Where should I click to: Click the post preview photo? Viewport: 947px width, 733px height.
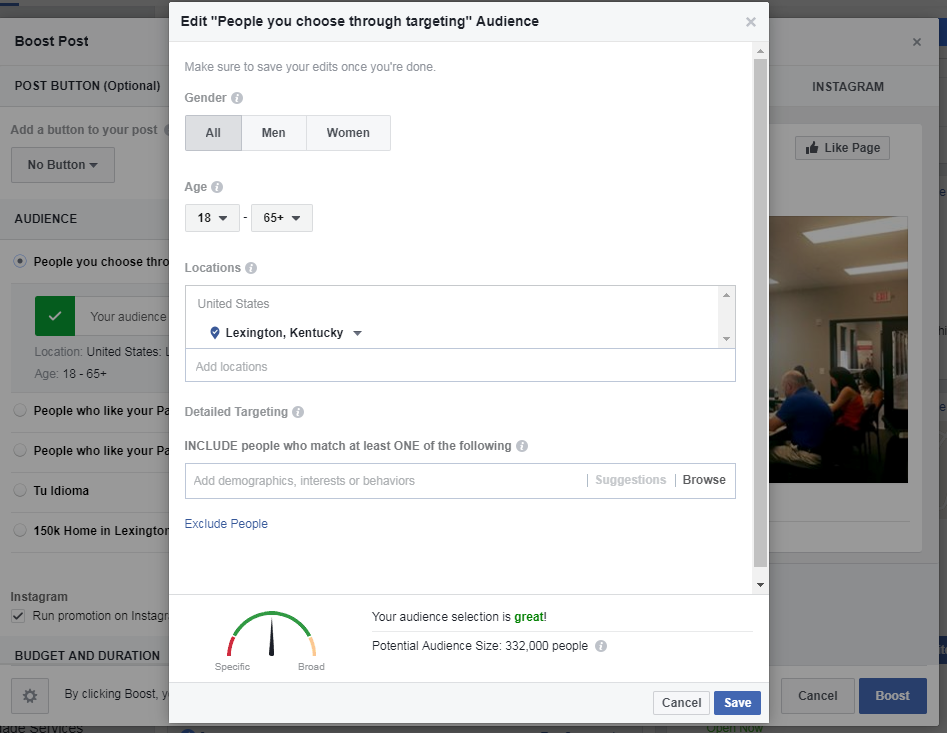(838, 350)
